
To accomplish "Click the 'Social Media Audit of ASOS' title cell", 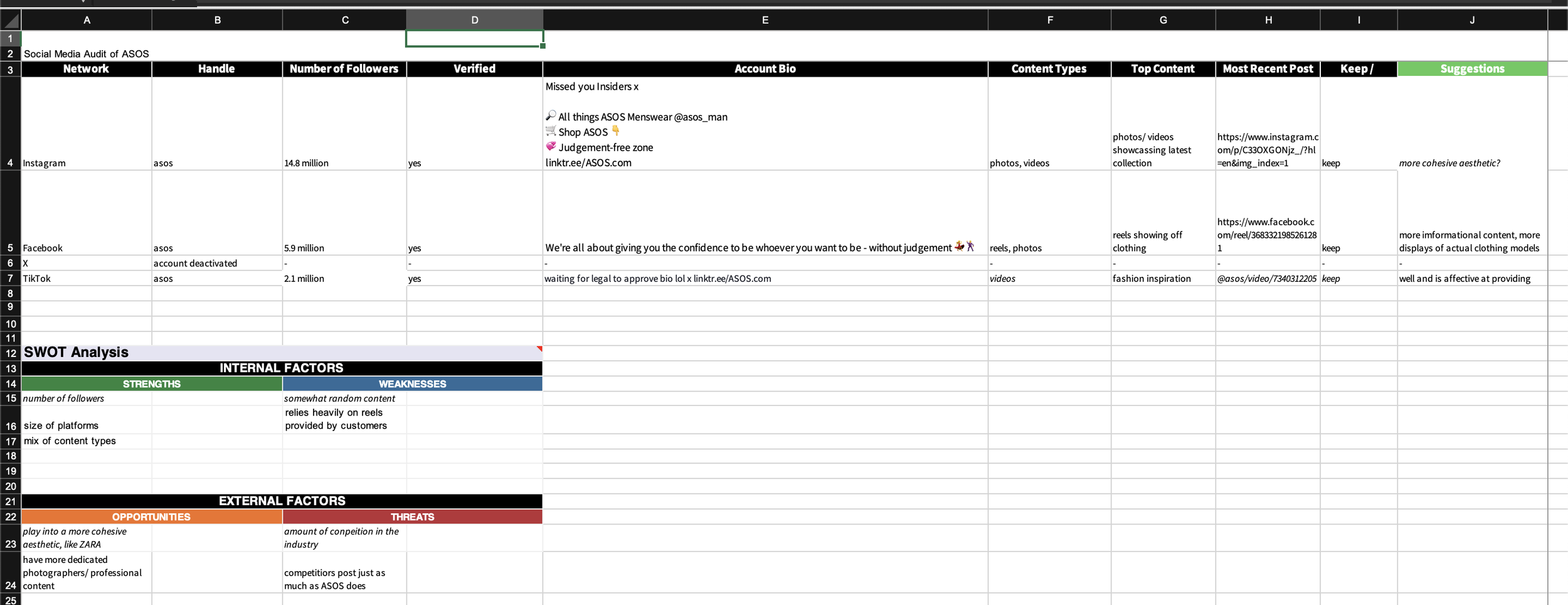I will [87, 54].
